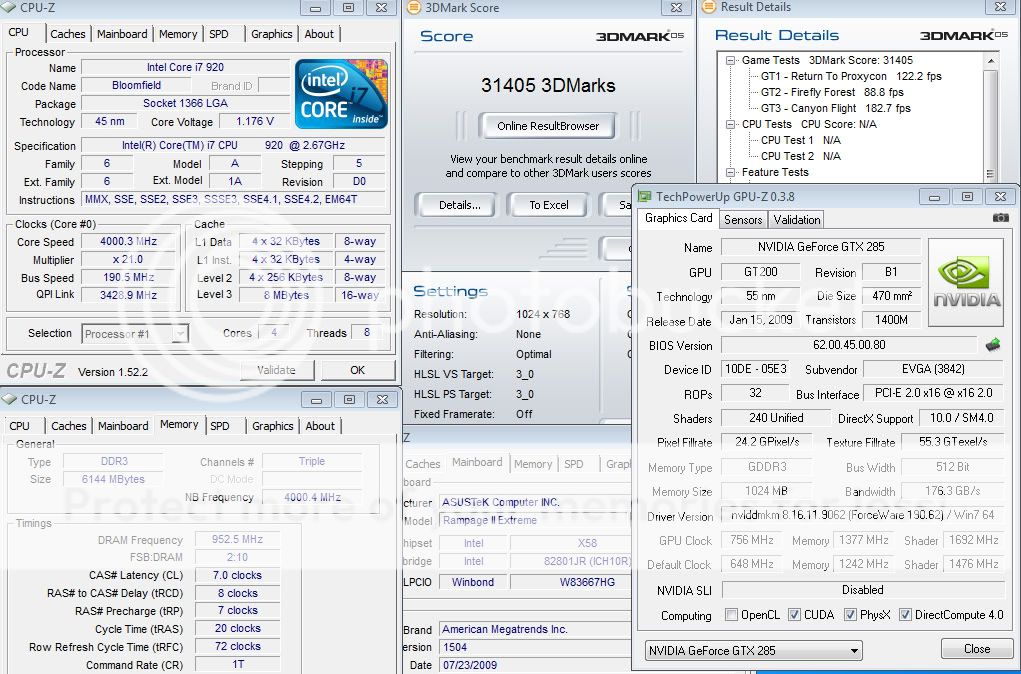Click the BIOS Version field 62.00.45.00.80
The image size is (1021, 674).
click(x=849, y=345)
